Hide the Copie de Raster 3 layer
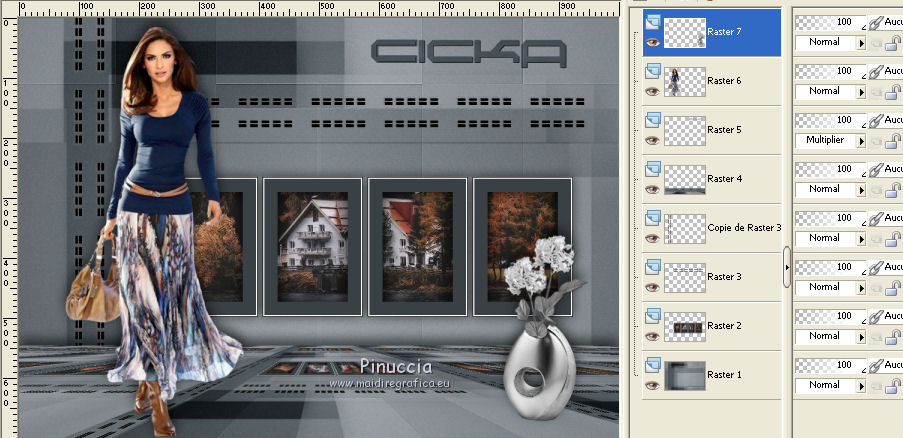The image size is (903, 438). pyautogui.click(x=652, y=238)
